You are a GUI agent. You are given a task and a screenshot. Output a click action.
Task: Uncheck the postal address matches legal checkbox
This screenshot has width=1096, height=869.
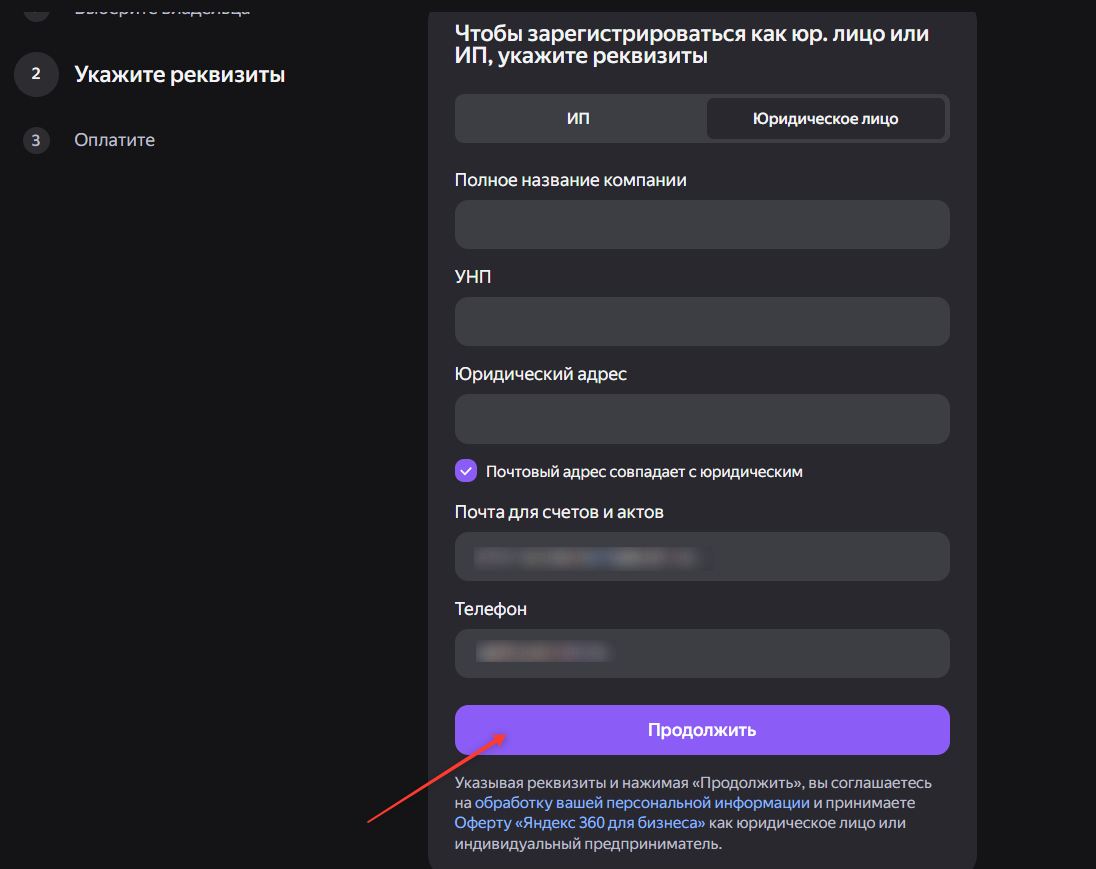466,471
